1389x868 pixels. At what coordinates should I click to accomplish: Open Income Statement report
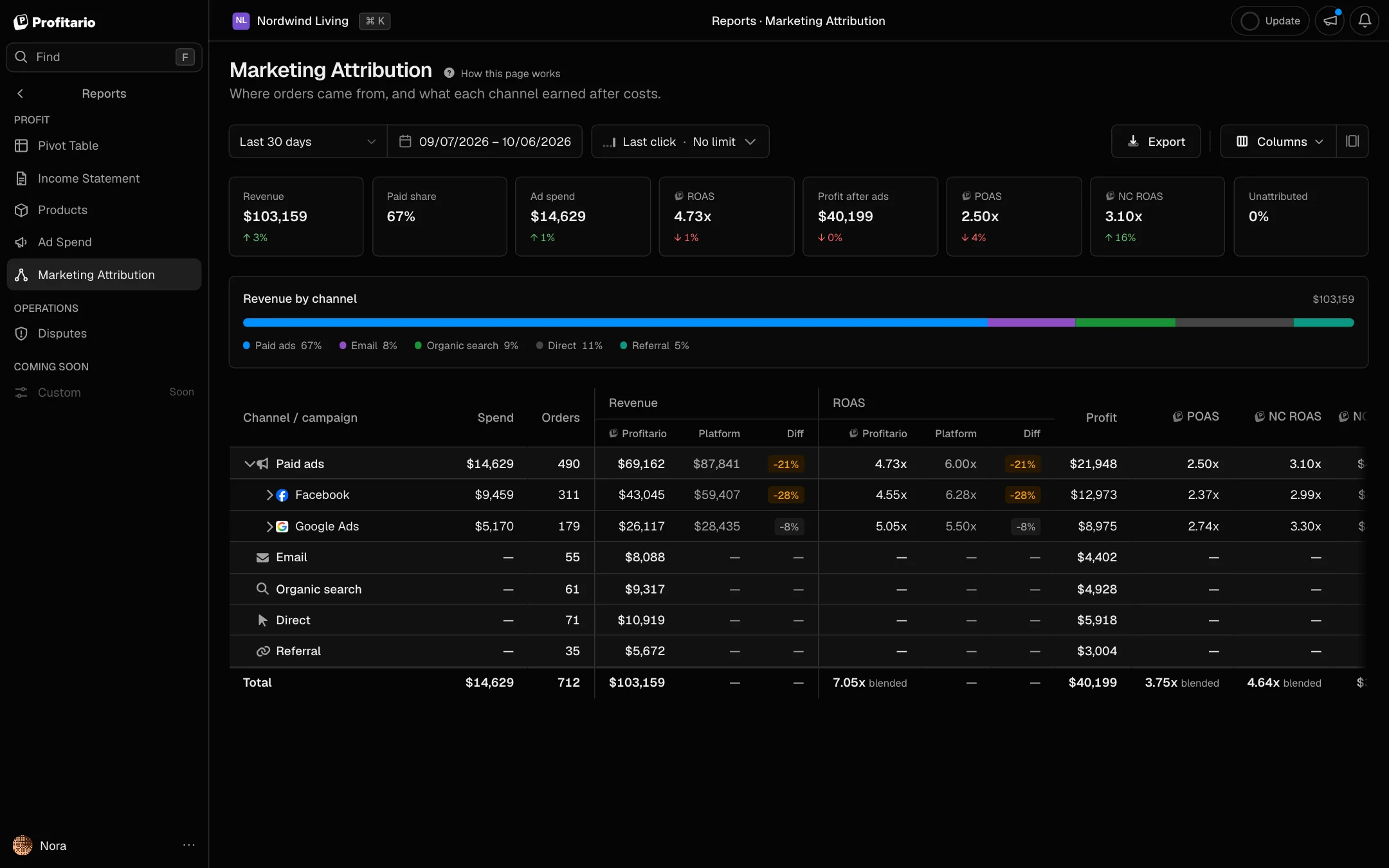(x=104, y=178)
